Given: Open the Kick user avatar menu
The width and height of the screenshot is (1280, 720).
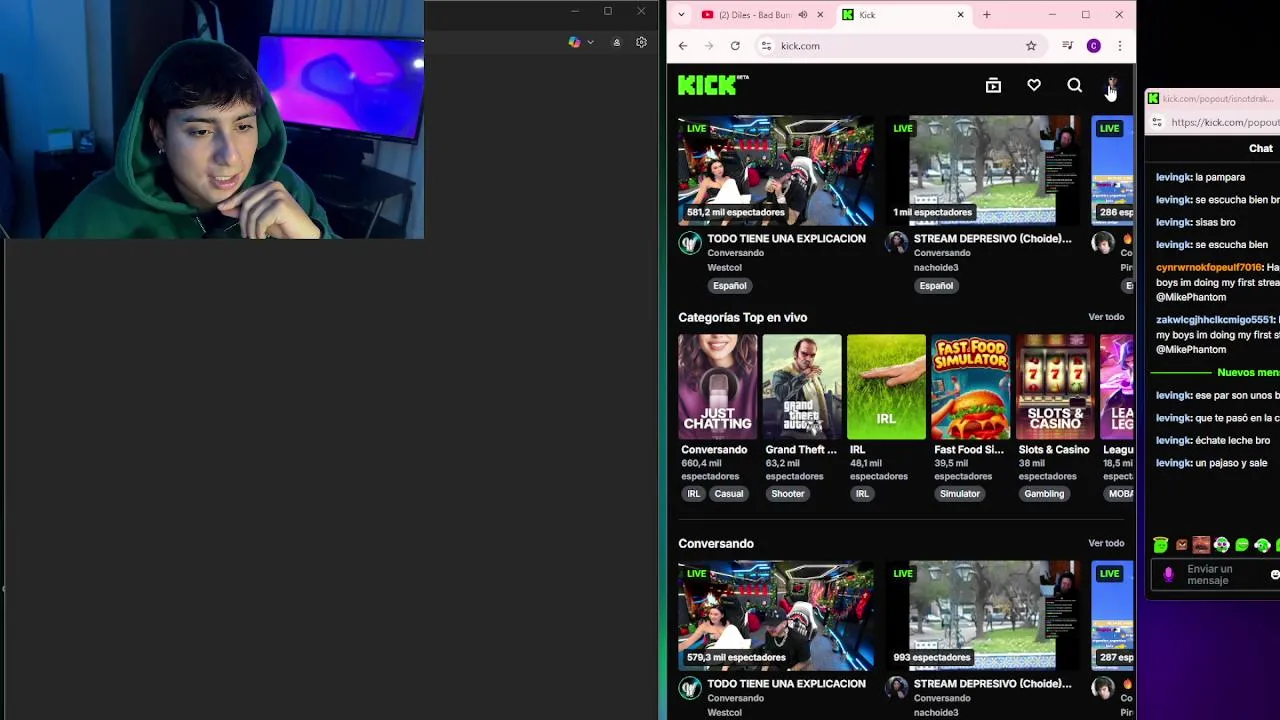Looking at the screenshot, I should (1112, 86).
